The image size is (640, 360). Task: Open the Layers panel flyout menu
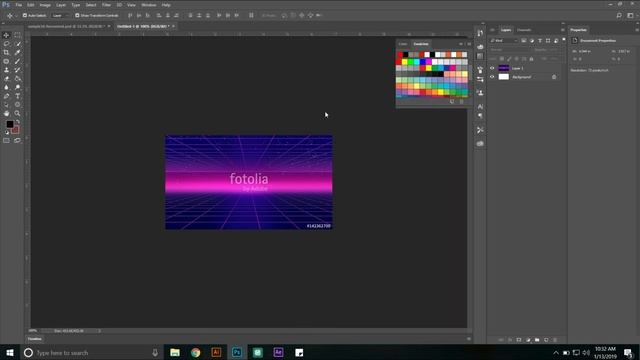[562, 30]
